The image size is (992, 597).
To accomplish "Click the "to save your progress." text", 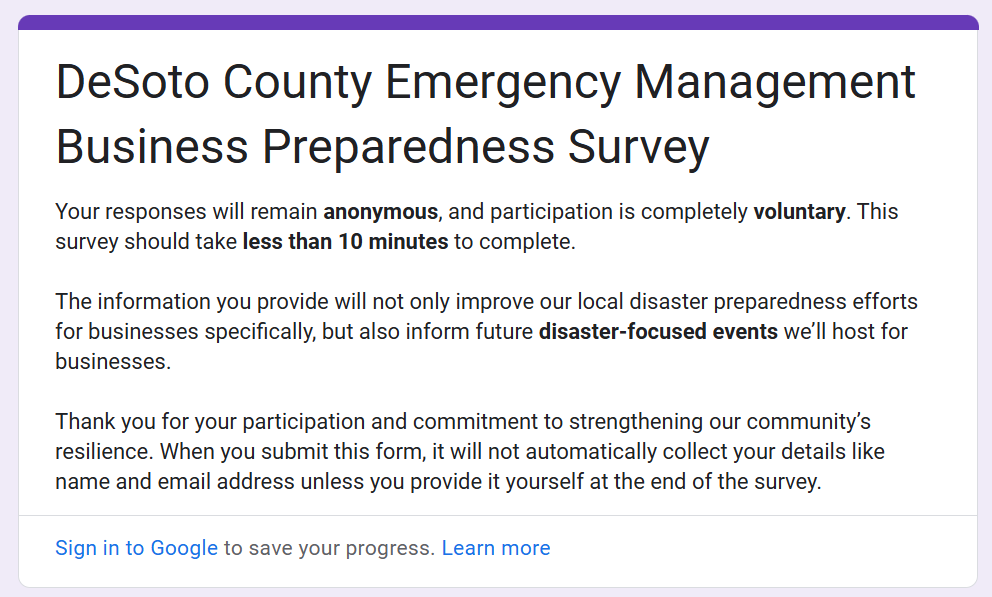I will pos(329,548).
